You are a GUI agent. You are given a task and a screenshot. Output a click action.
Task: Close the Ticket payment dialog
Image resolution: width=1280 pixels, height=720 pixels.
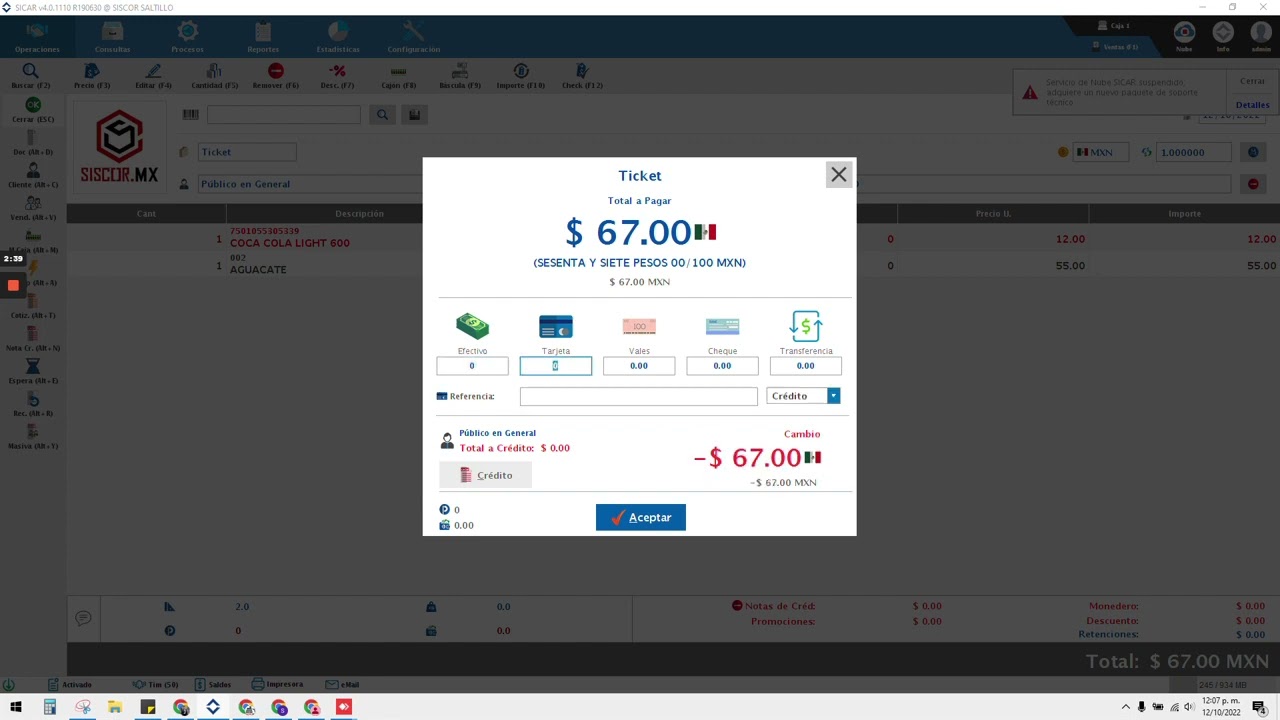(838, 175)
